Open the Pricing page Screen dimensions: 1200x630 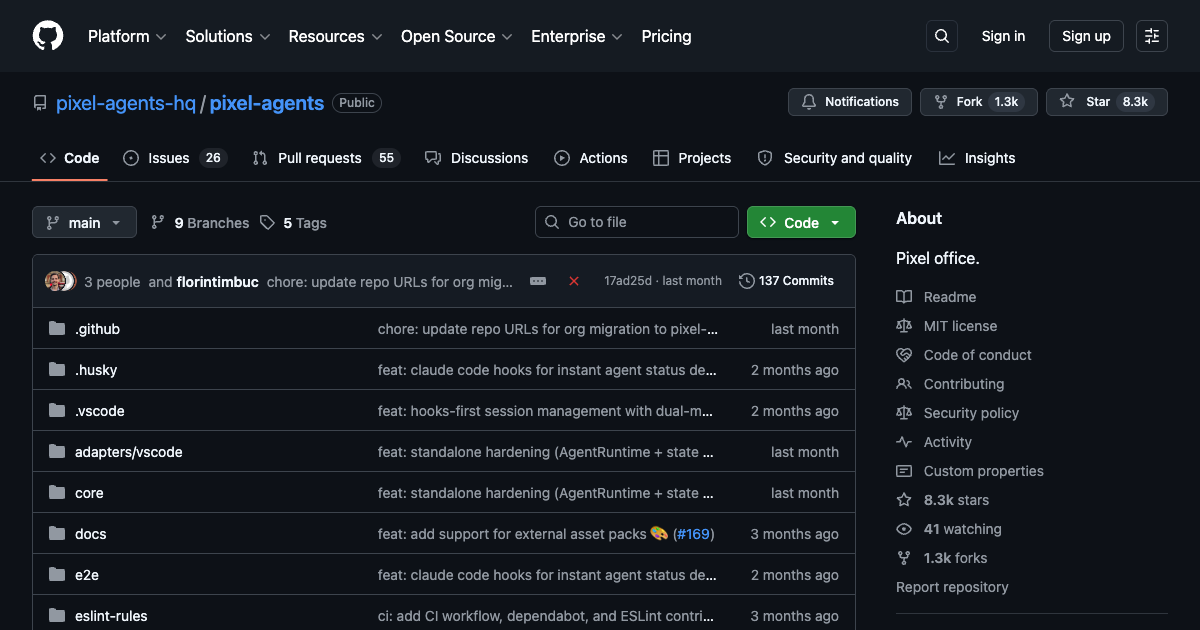coord(666,36)
